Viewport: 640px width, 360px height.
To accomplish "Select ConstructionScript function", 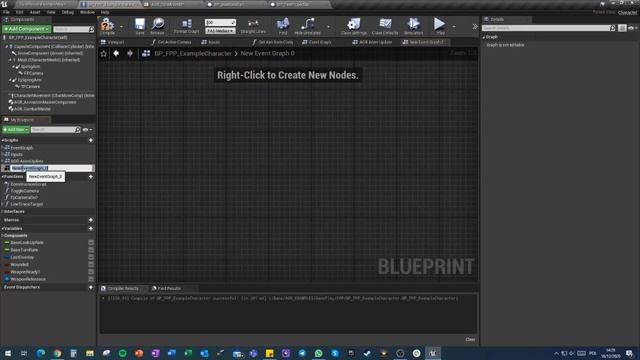I will [x=28, y=184].
